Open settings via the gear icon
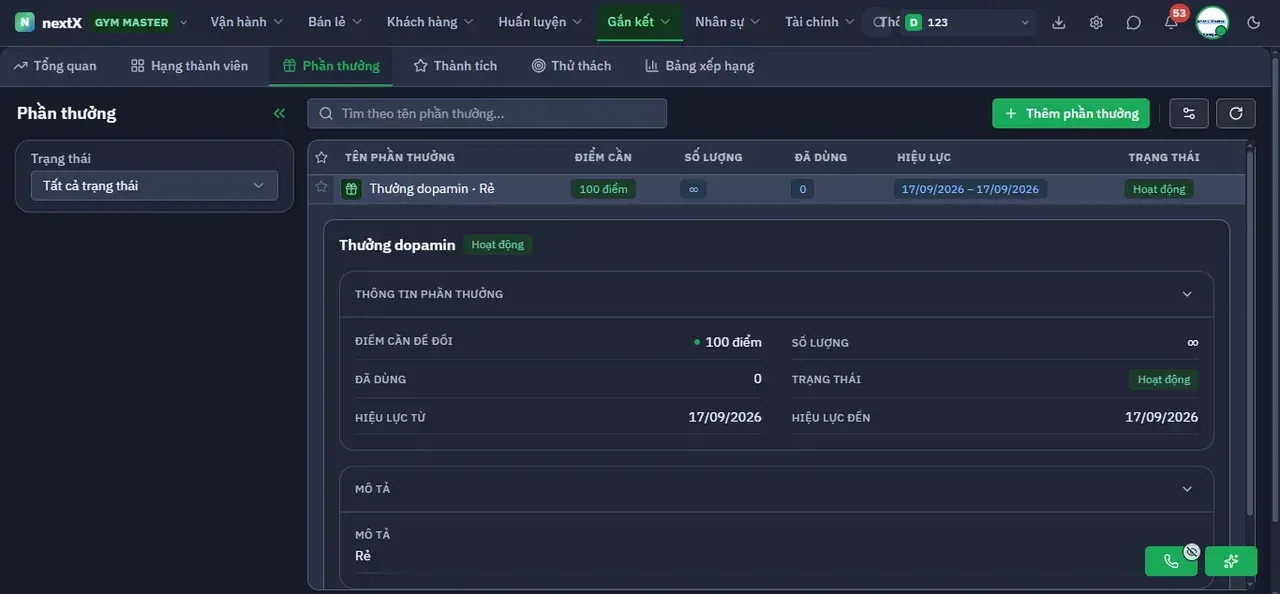The height and width of the screenshot is (594, 1280). click(1096, 22)
